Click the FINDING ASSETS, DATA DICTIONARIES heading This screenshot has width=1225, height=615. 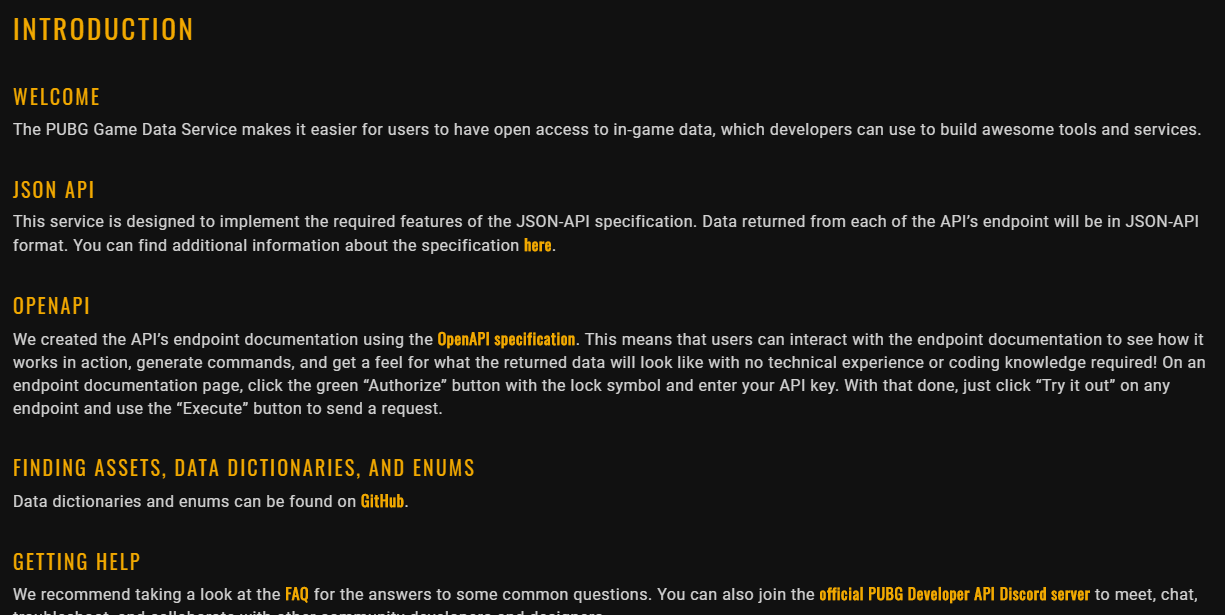[x=243, y=467]
